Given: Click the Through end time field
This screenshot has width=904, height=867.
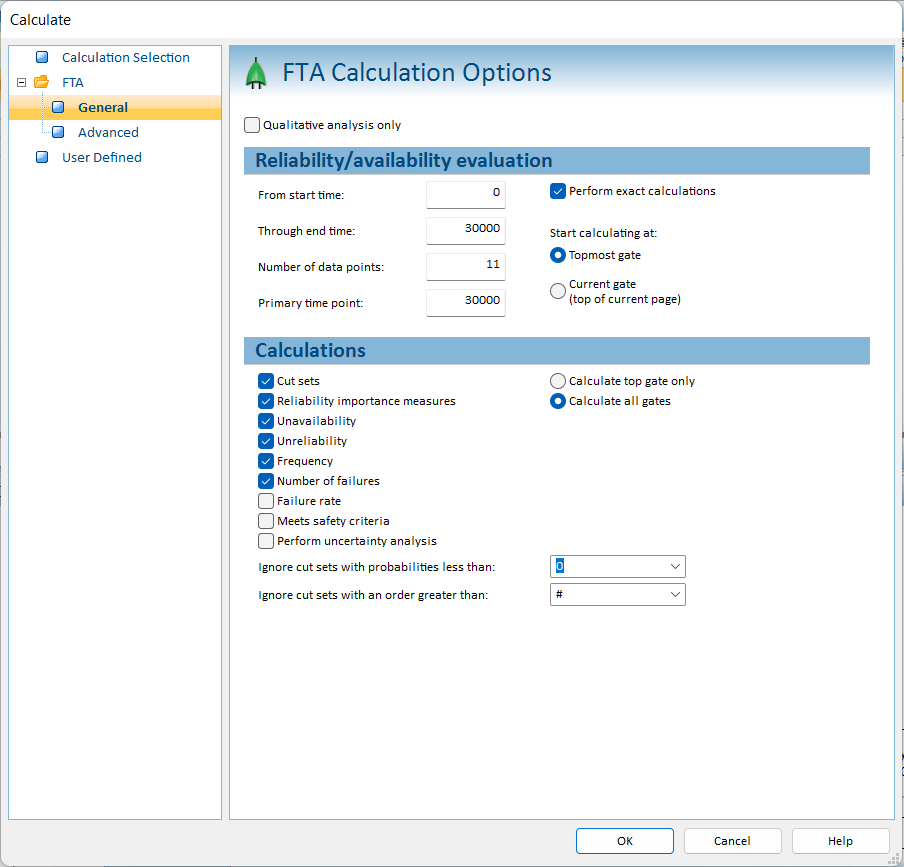Looking at the screenshot, I should coord(466,231).
